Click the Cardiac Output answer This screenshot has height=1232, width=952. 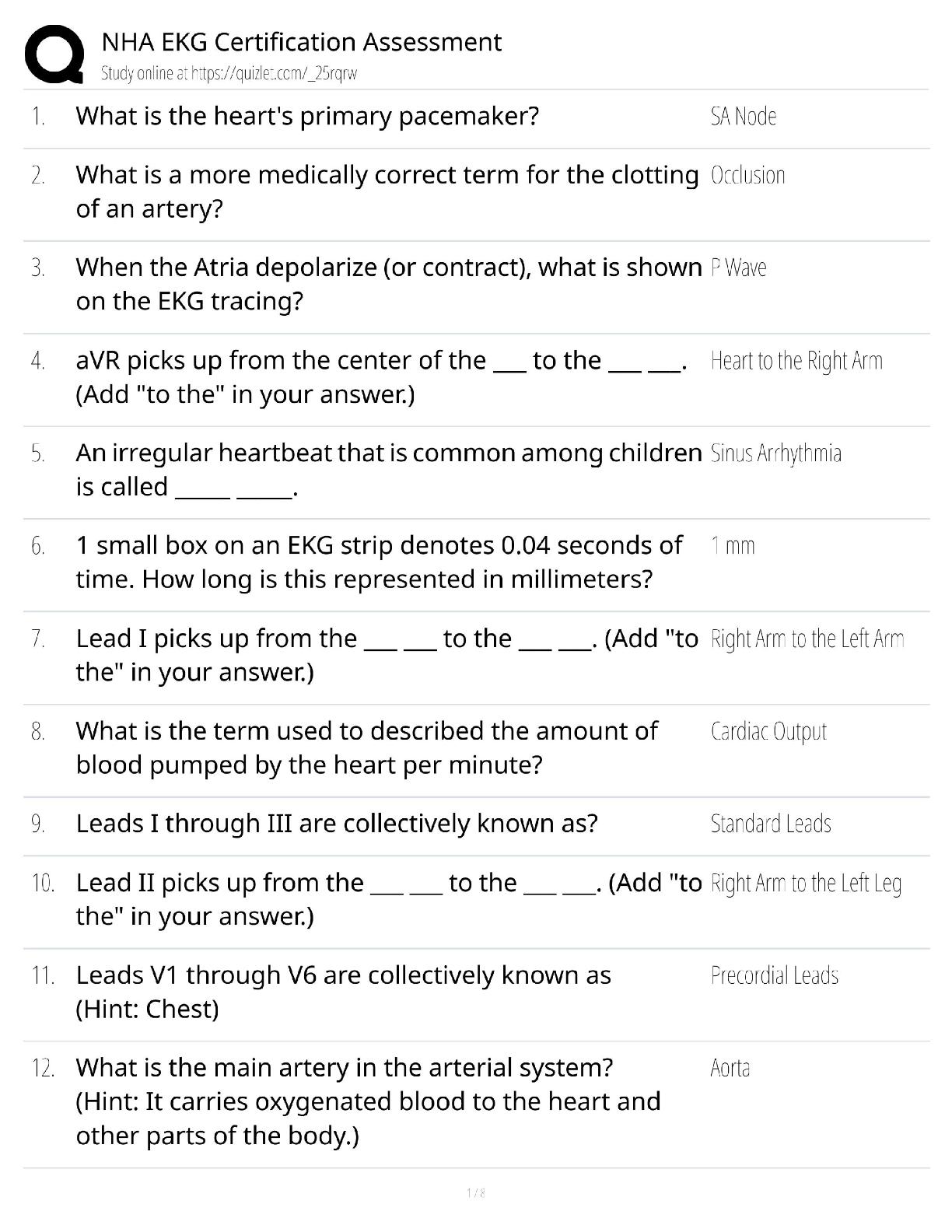[768, 732]
